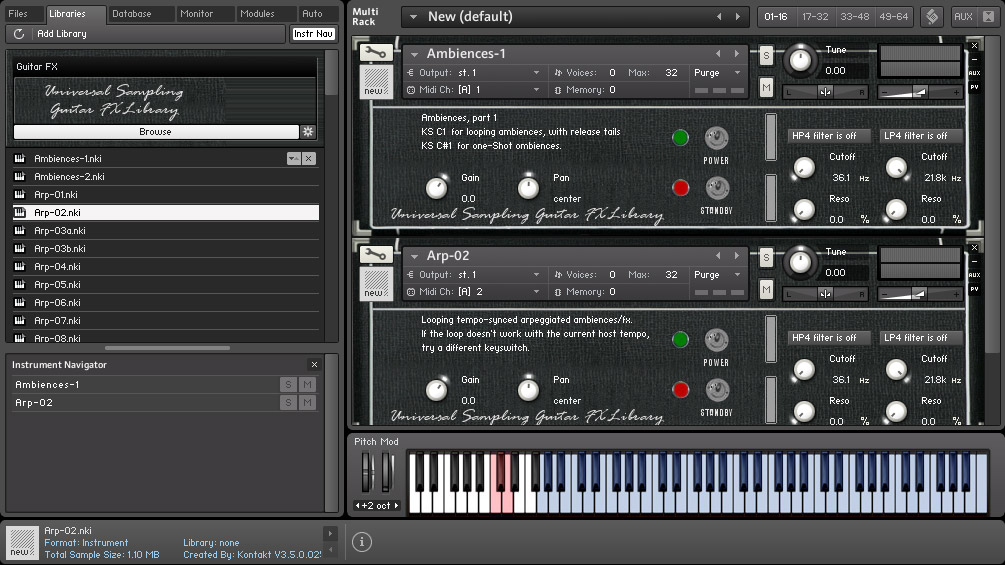Open the Guitar FX library gear settings
Viewport: 1005px width, 565px height.
point(308,132)
